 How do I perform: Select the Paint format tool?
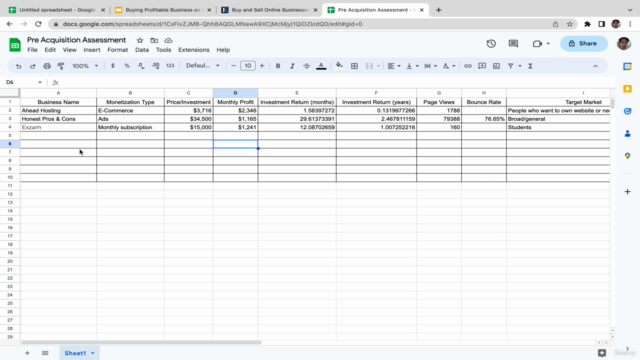(61, 66)
